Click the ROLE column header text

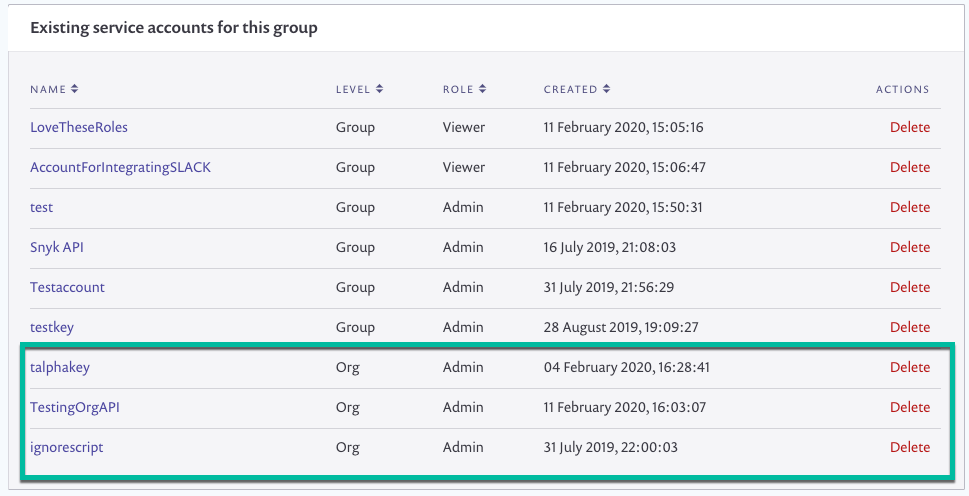click(x=458, y=90)
